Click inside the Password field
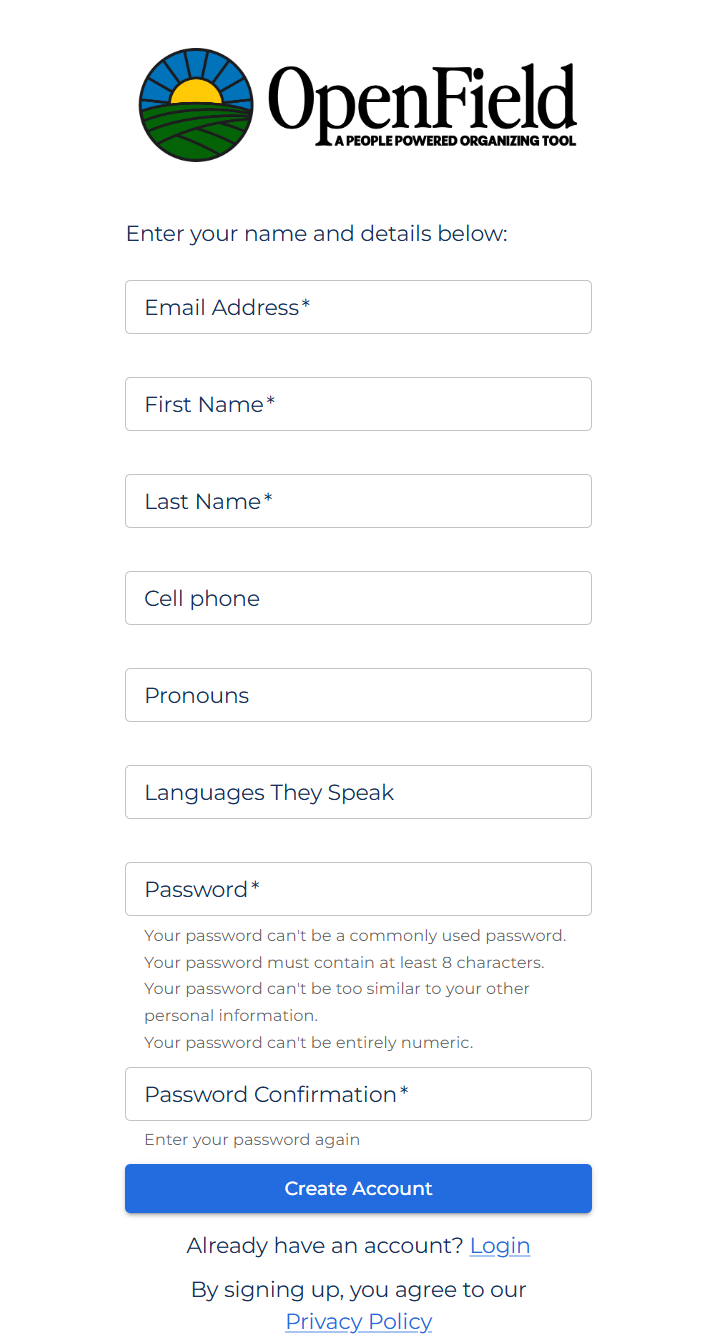The height and width of the screenshot is (1339, 714). click(358, 889)
